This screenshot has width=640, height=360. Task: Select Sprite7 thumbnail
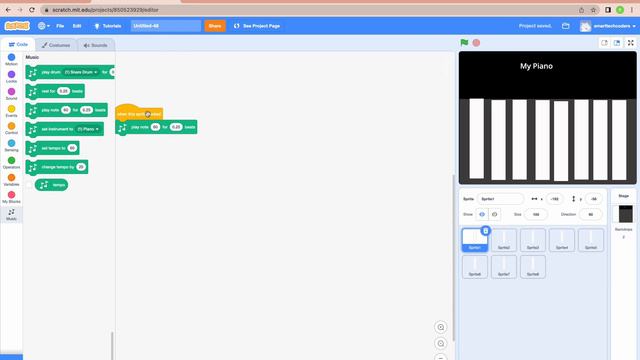(x=504, y=267)
